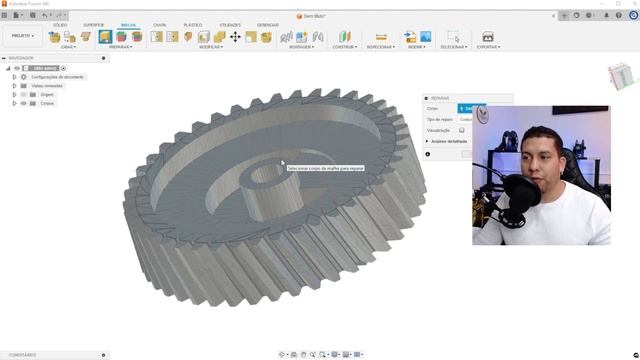Open the MODIFICAR dropdown
Screen dimensions: 640x360
[211, 47]
